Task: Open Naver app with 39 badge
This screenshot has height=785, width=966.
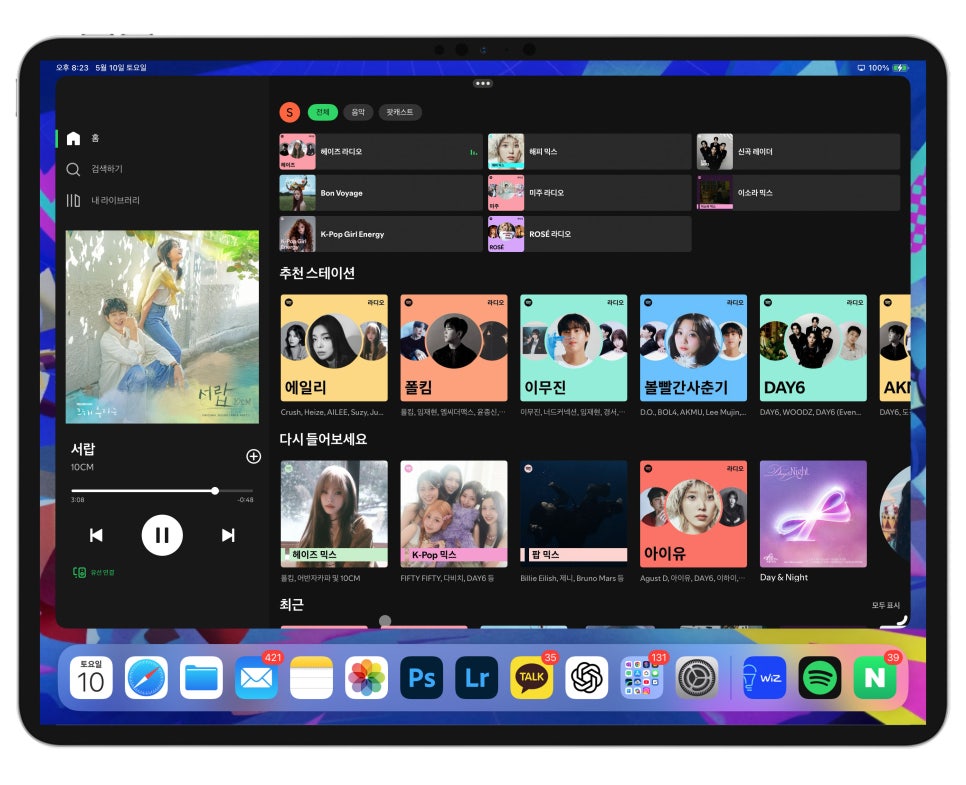Action: pyautogui.click(x=875, y=678)
